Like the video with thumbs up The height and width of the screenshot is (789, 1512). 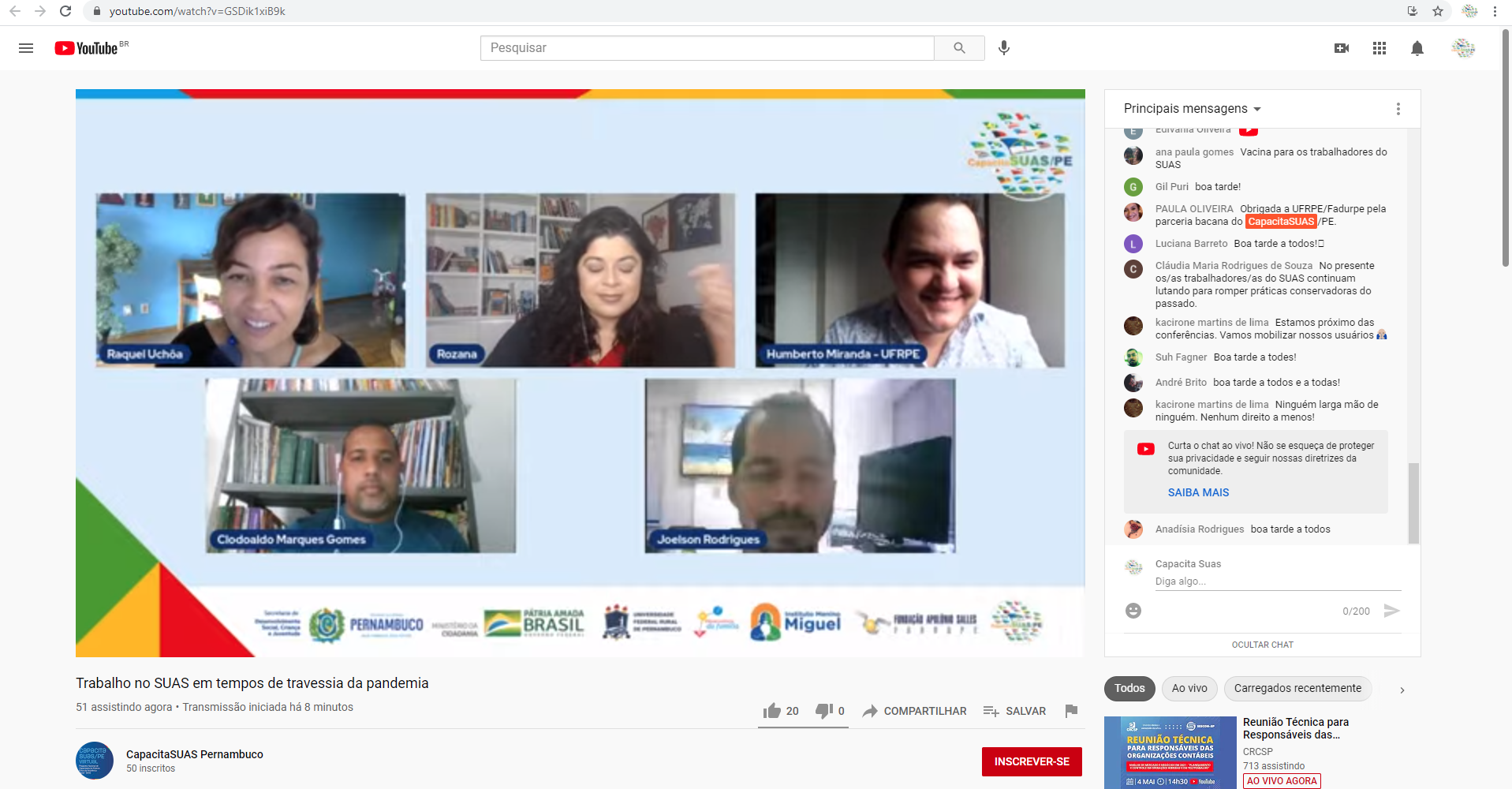772,711
